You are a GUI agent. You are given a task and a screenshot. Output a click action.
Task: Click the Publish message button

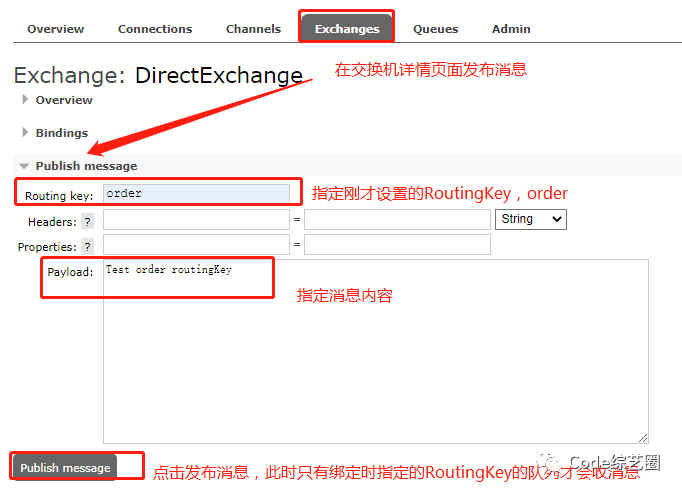[x=65, y=468]
